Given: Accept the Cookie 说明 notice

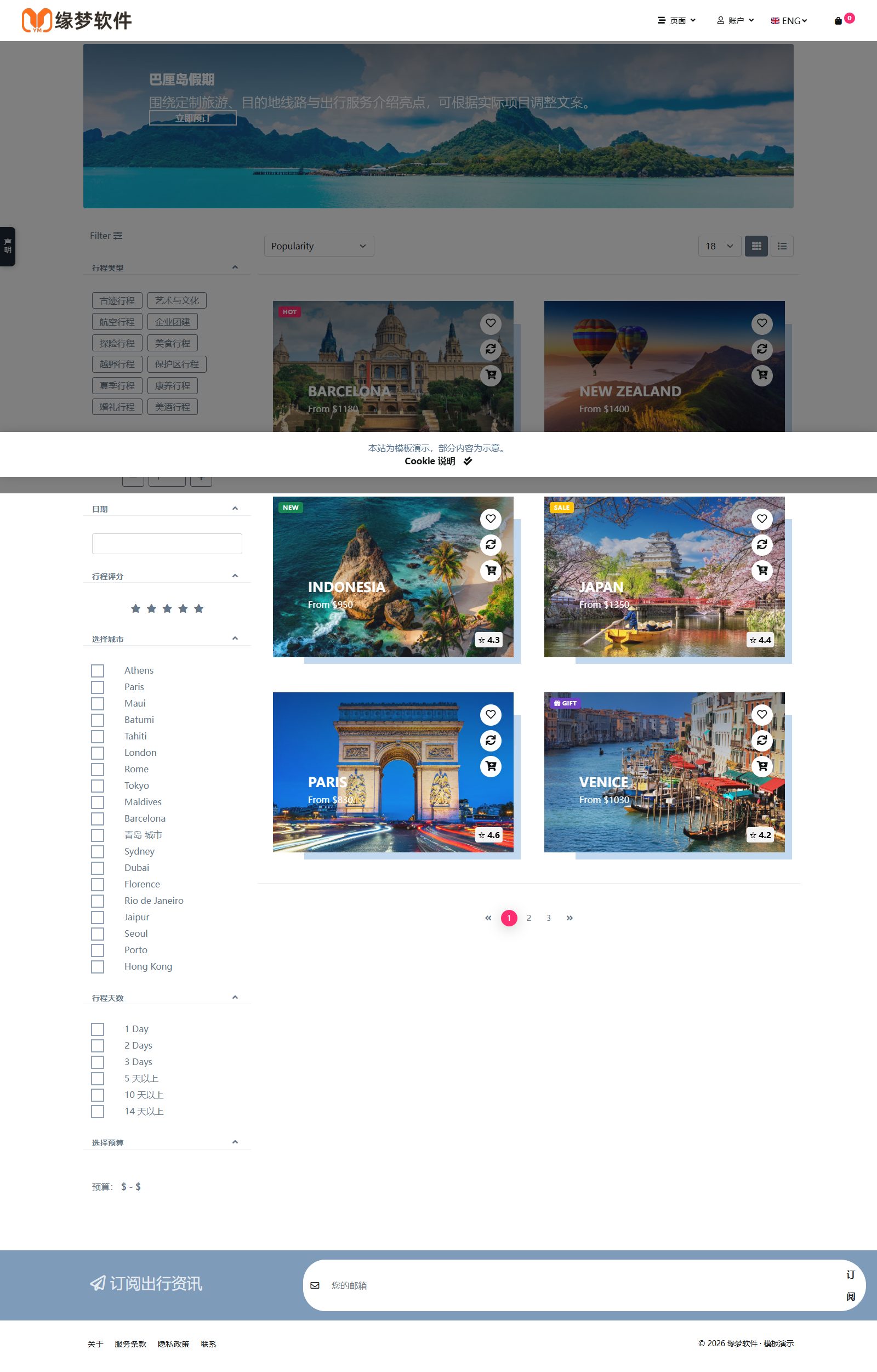Looking at the screenshot, I should 468,461.
